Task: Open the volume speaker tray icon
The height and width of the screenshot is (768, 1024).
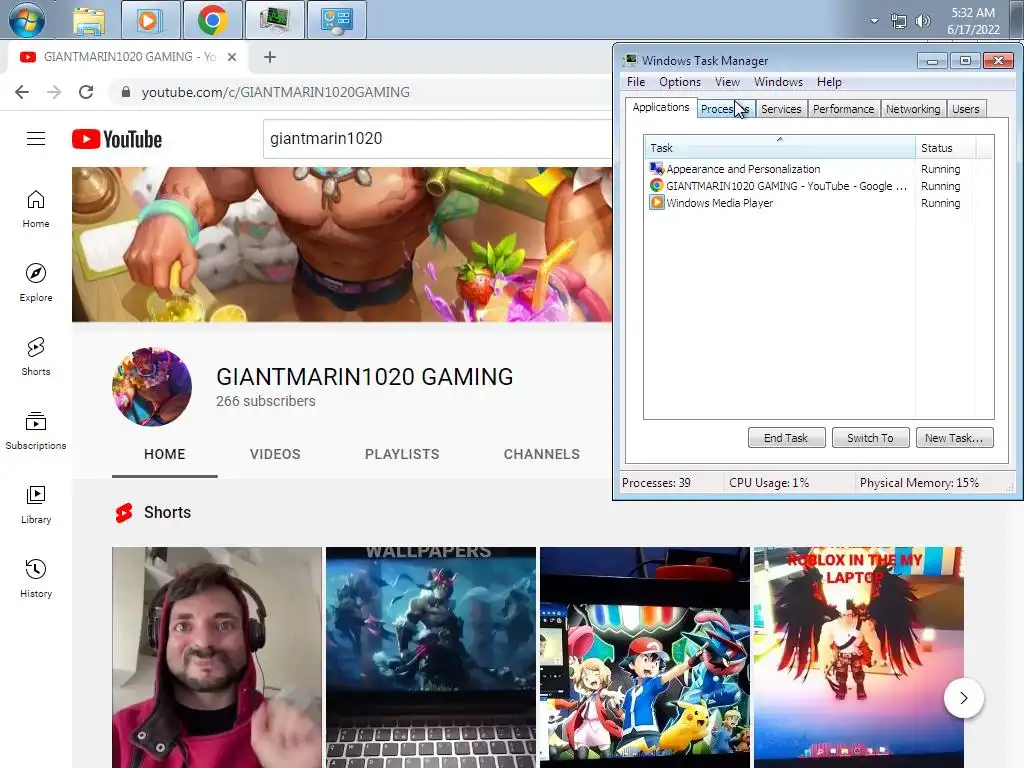Action: click(922, 21)
